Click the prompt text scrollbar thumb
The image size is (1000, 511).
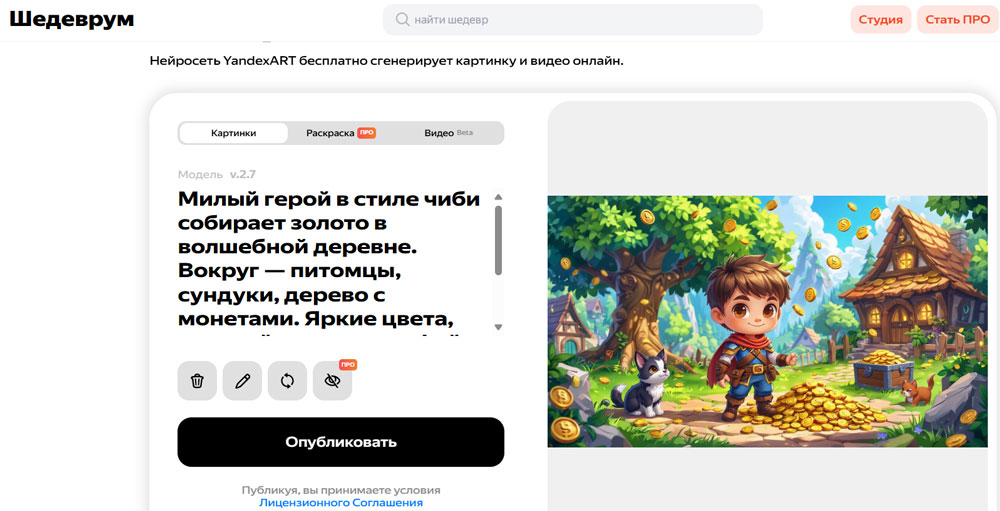498,240
